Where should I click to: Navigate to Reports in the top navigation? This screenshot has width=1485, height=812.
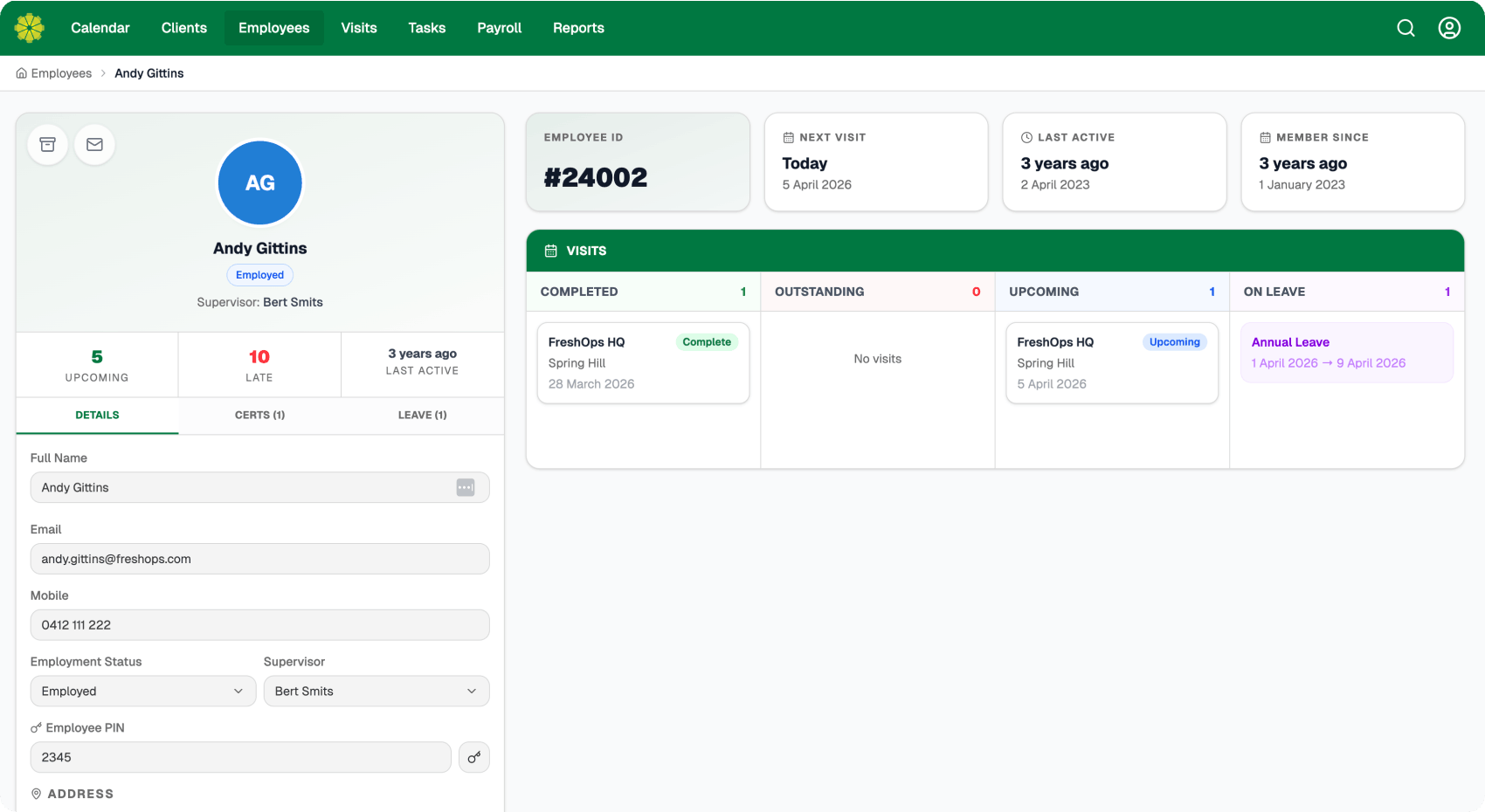(578, 27)
